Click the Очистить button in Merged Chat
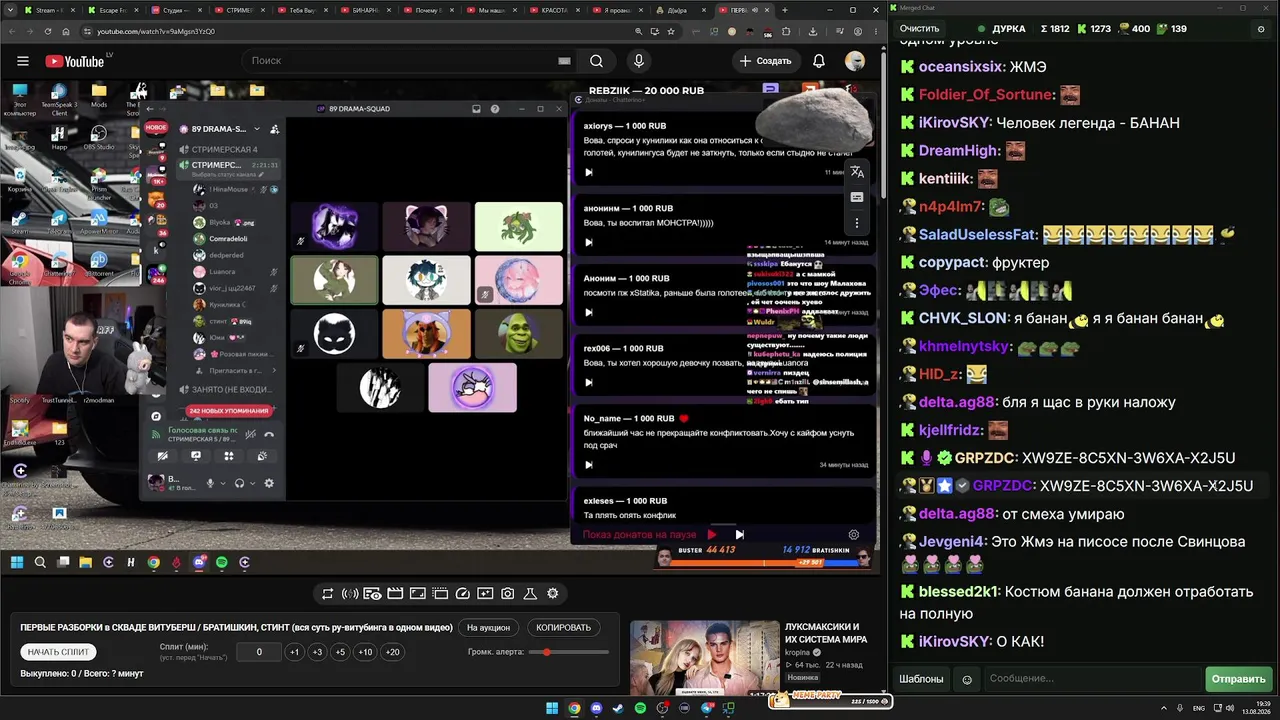The width and height of the screenshot is (1280, 720). (x=919, y=29)
